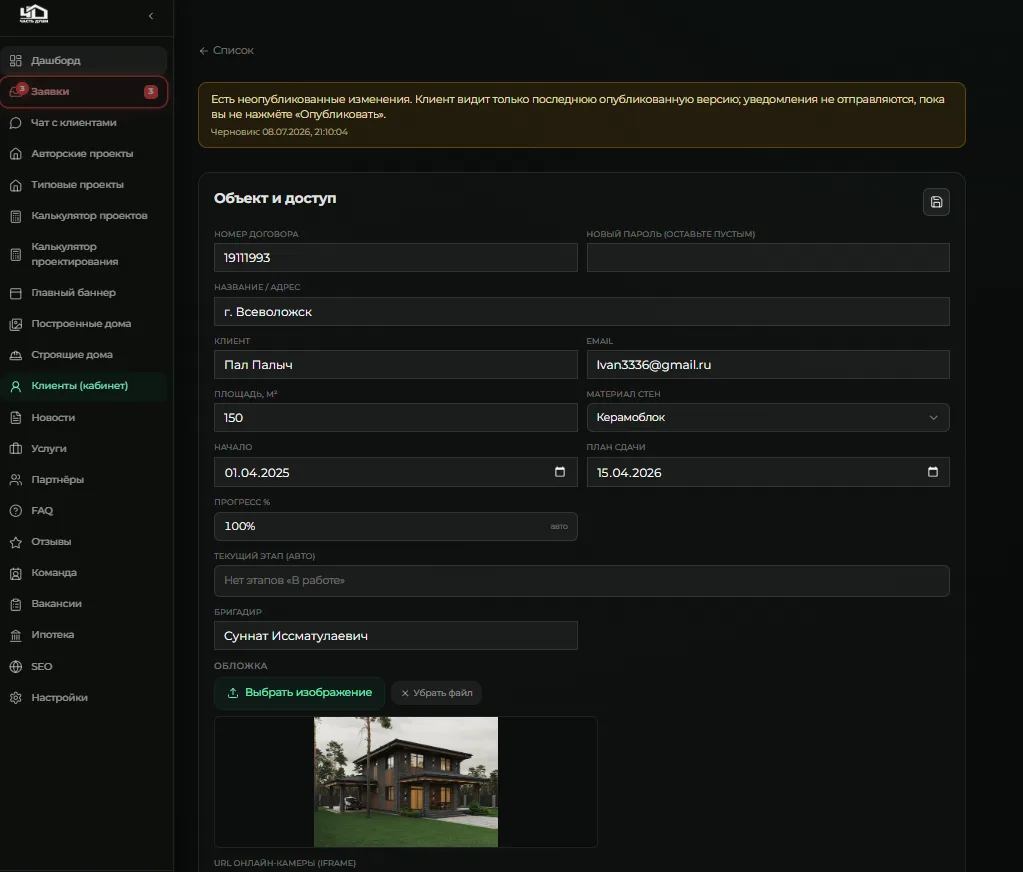The width and height of the screenshot is (1023, 872).
Task: Open Новости section
Action: point(84,417)
